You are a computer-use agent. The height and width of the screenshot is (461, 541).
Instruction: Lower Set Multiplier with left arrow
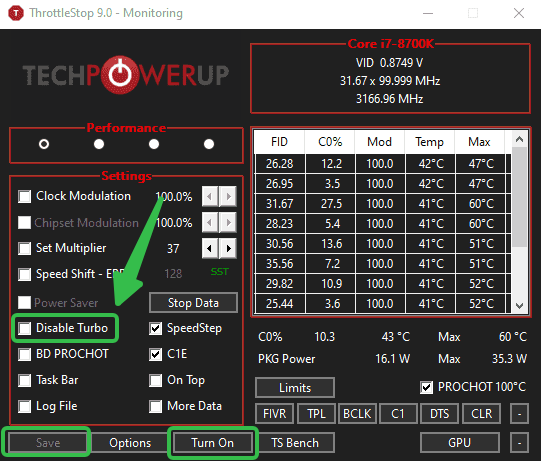pos(209,248)
